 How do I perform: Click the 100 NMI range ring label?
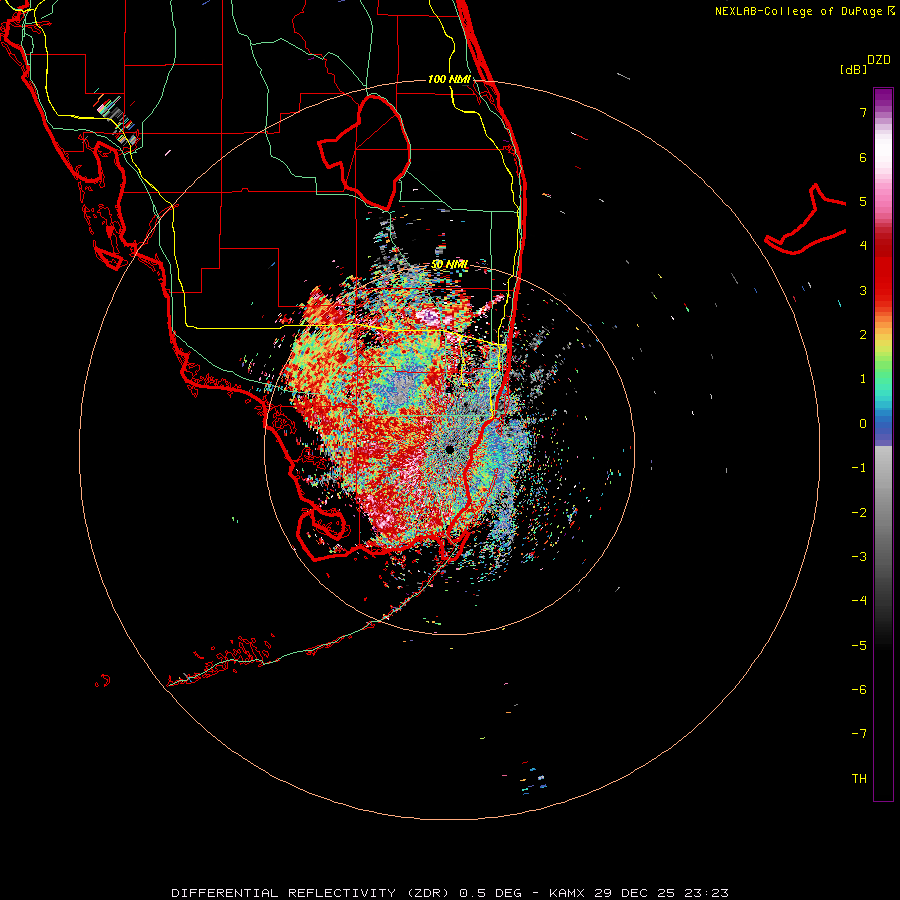tap(449, 79)
